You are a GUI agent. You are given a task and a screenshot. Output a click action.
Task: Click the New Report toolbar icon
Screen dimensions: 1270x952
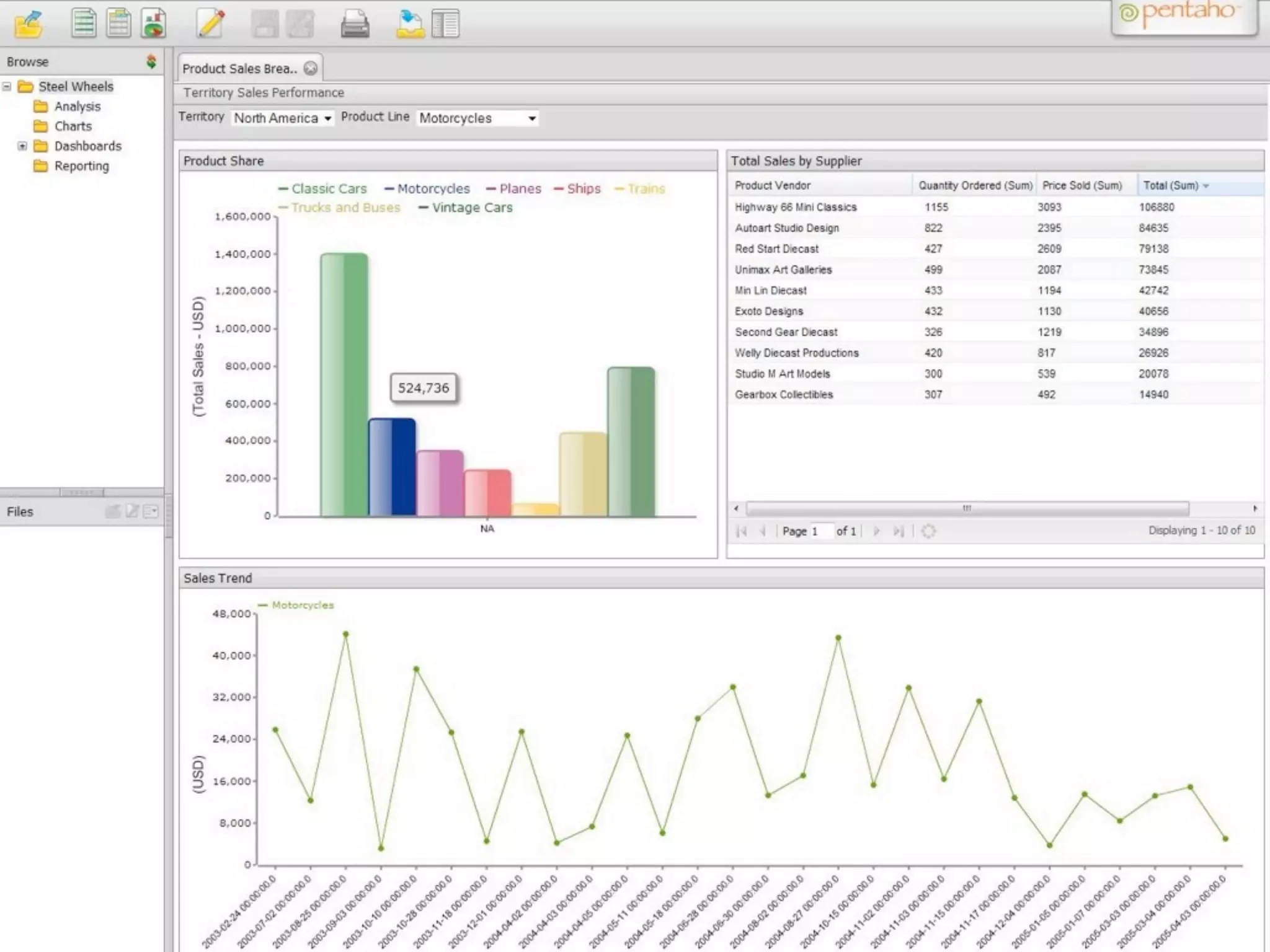pyautogui.click(x=83, y=24)
